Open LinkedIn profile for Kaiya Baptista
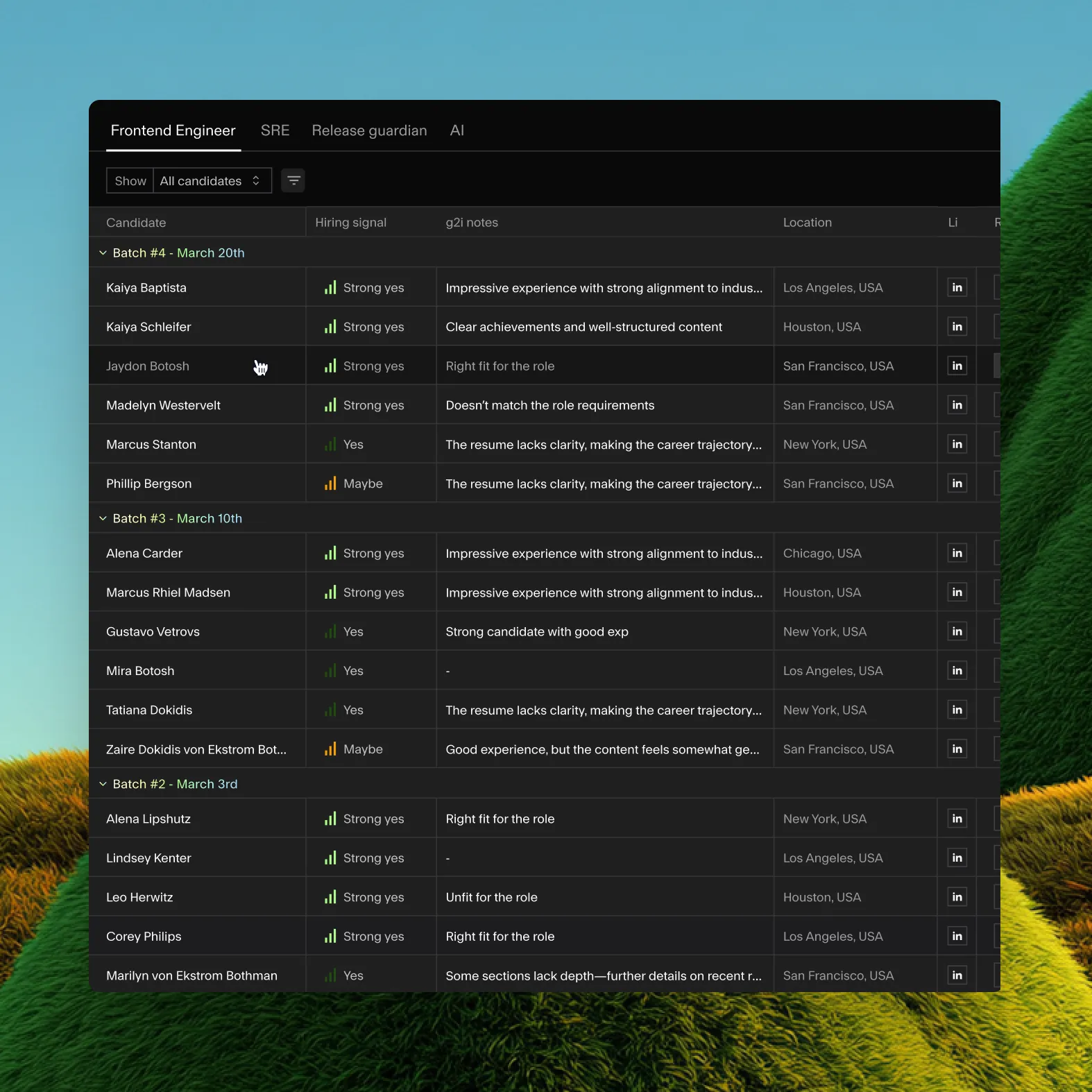The image size is (1092, 1092). click(x=957, y=287)
